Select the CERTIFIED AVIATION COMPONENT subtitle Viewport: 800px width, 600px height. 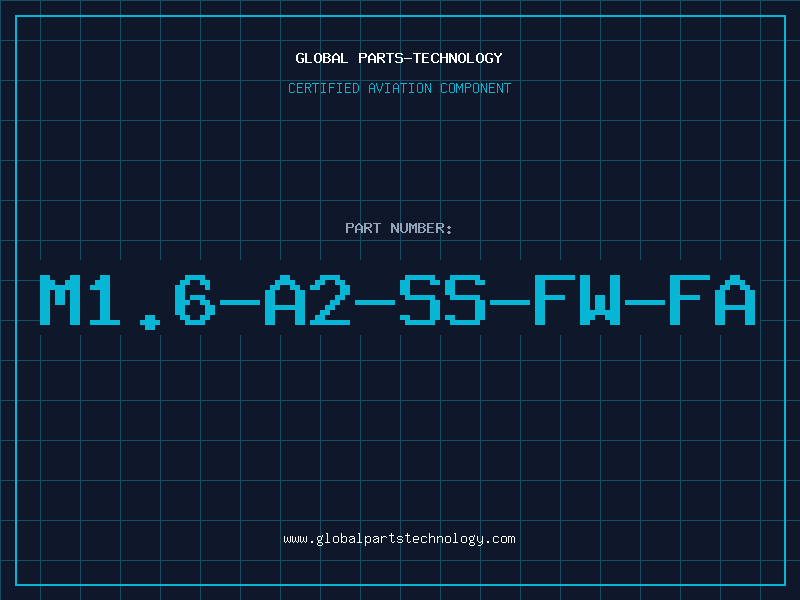(399, 88)
